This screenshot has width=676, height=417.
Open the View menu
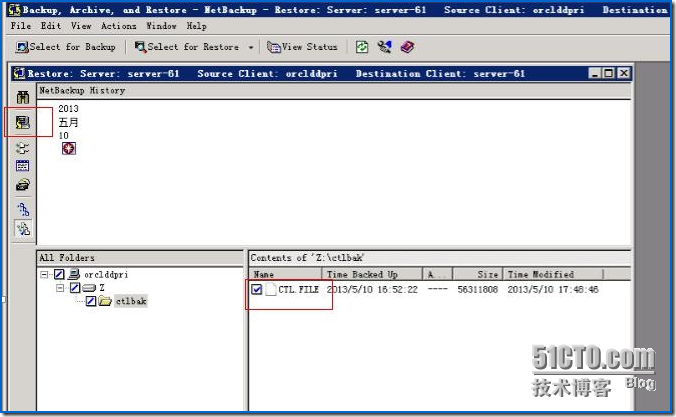[x=81, y=26]
